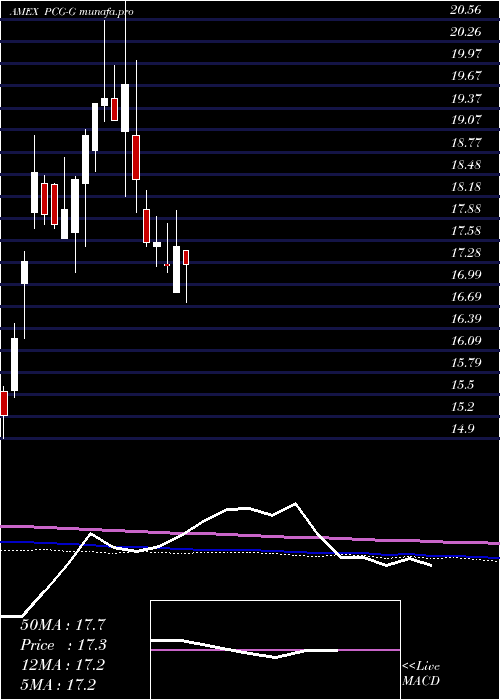Viewport: 500px width, 700px height.
Task: Click the 19.07 price axis label
Action: 466,120
